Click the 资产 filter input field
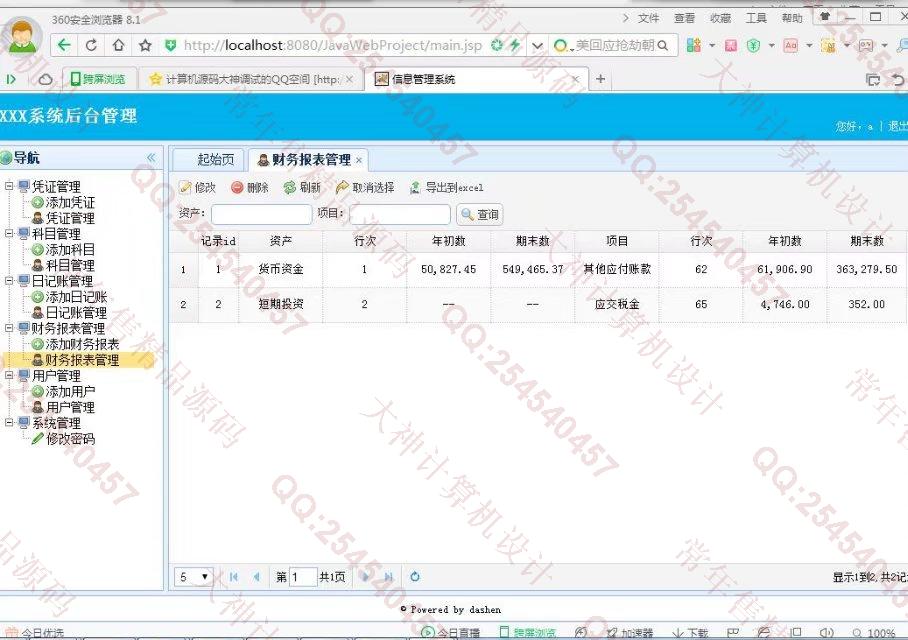The width and height of the screenshot is (908, 640). click(x=262, y=214)
